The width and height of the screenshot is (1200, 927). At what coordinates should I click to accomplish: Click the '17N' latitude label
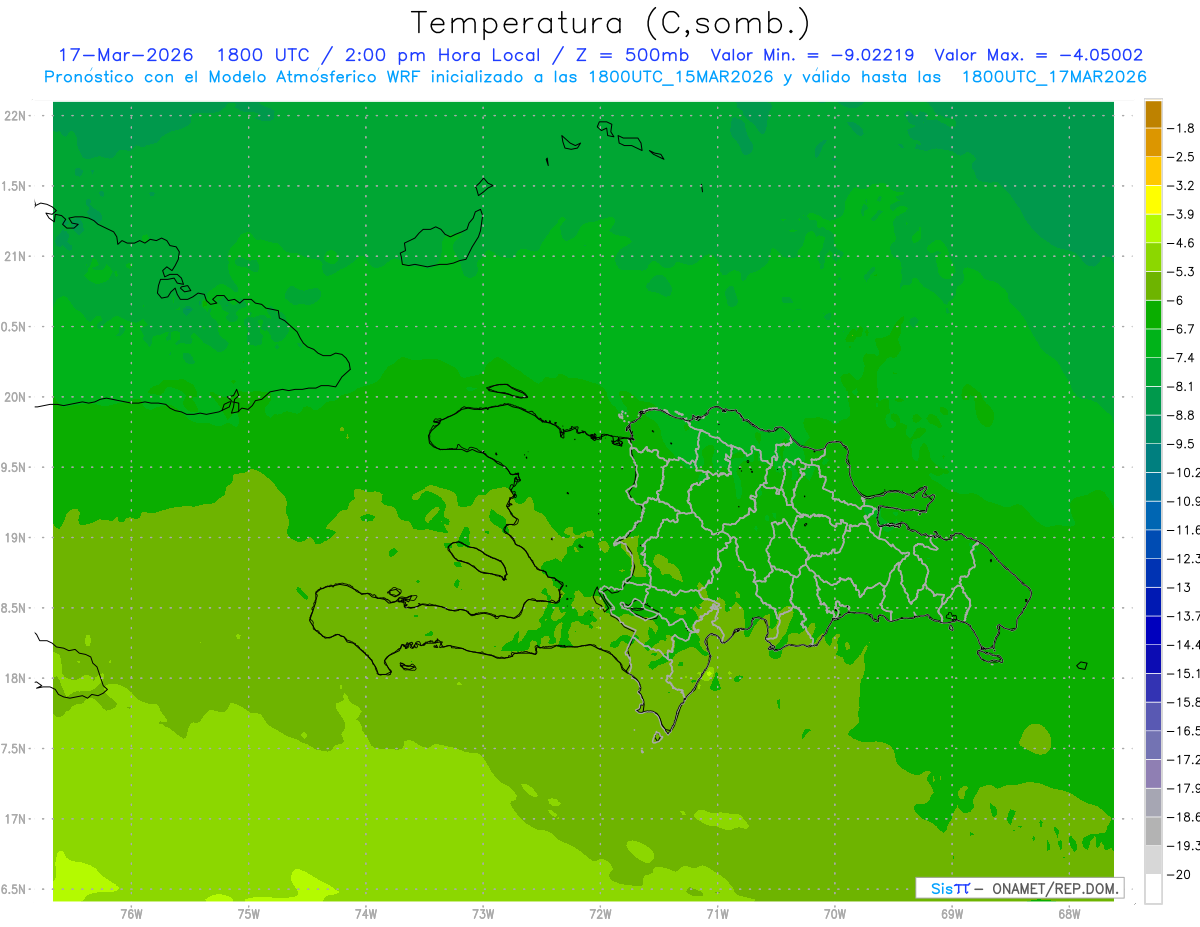(x=16, y=819)
